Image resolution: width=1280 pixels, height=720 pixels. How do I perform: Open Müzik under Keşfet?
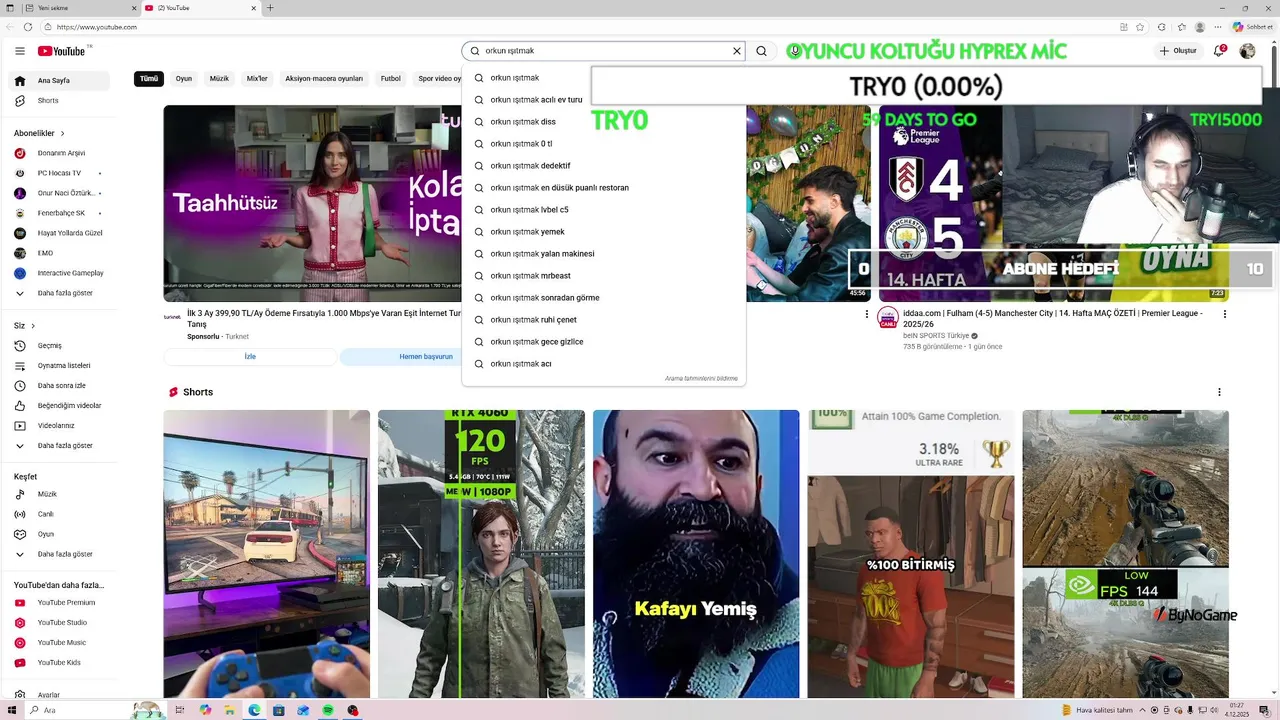(60, 494)
